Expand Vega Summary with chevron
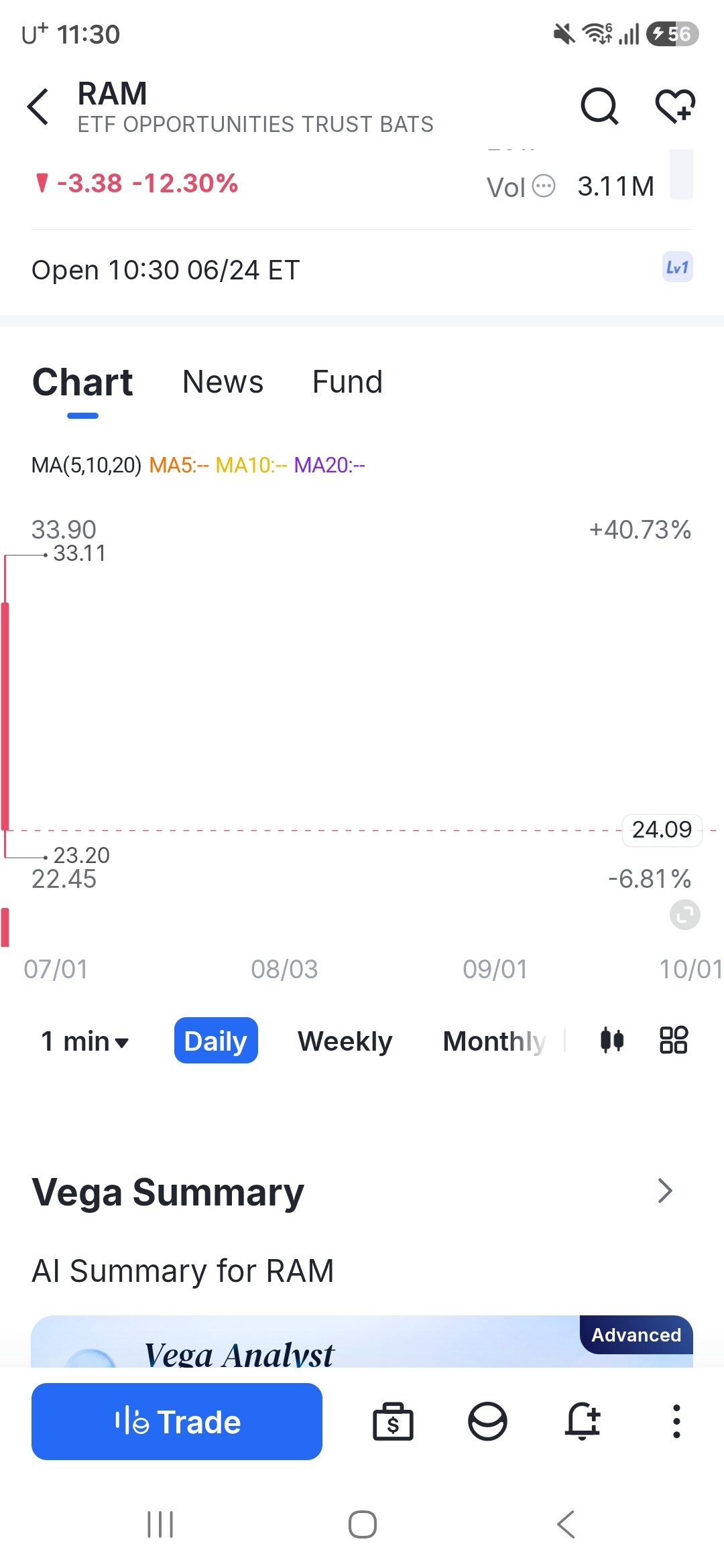The height and width of the screenshot is (1568, 724). pyautogui.click(x=664, y=1191)
